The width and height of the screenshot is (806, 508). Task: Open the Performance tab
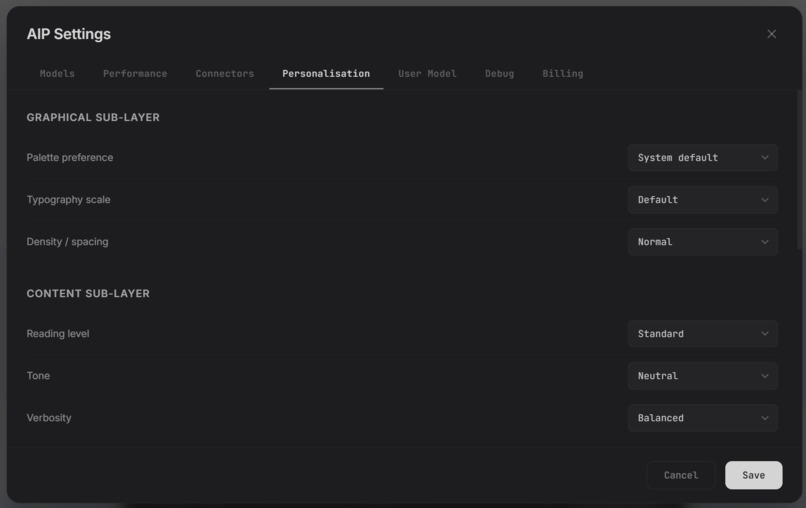(x=135, y=74)
